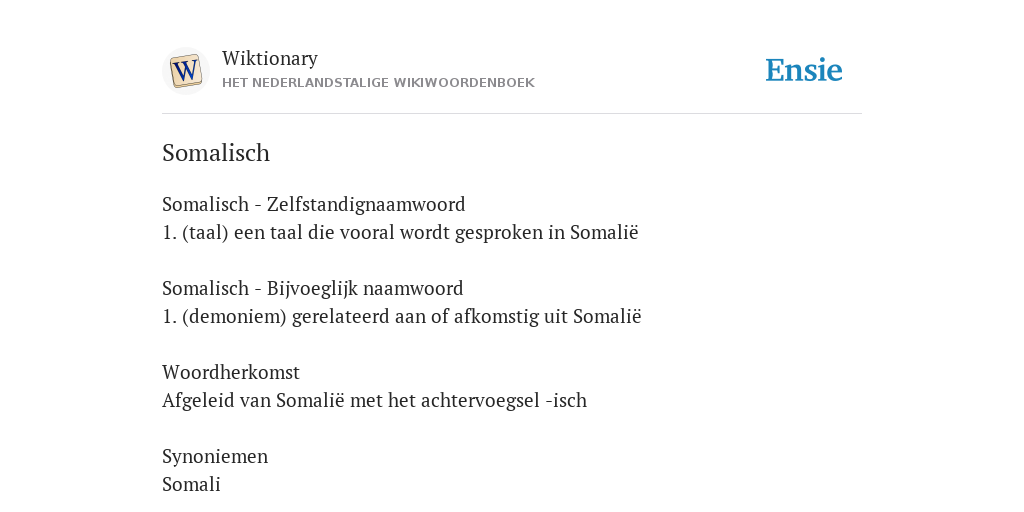Click the 'Somalisch - Zelfstandignaamwoord' line

pyautogui.click(x=313, y=204)
